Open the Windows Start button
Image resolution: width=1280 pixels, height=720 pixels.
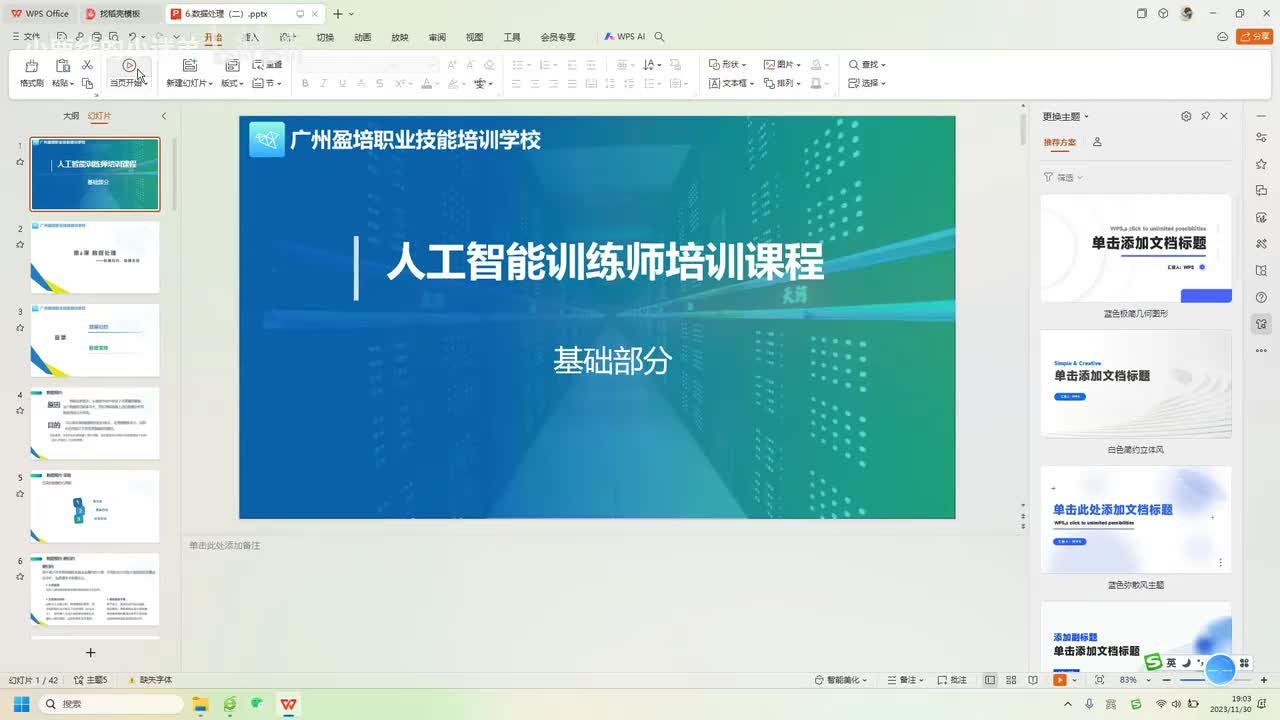(20, 704)
